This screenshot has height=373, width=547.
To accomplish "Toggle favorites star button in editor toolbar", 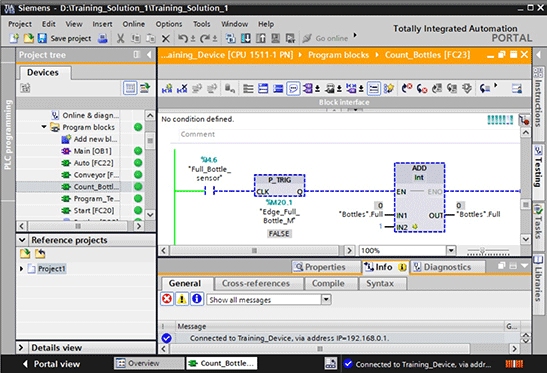I will 389,89.
